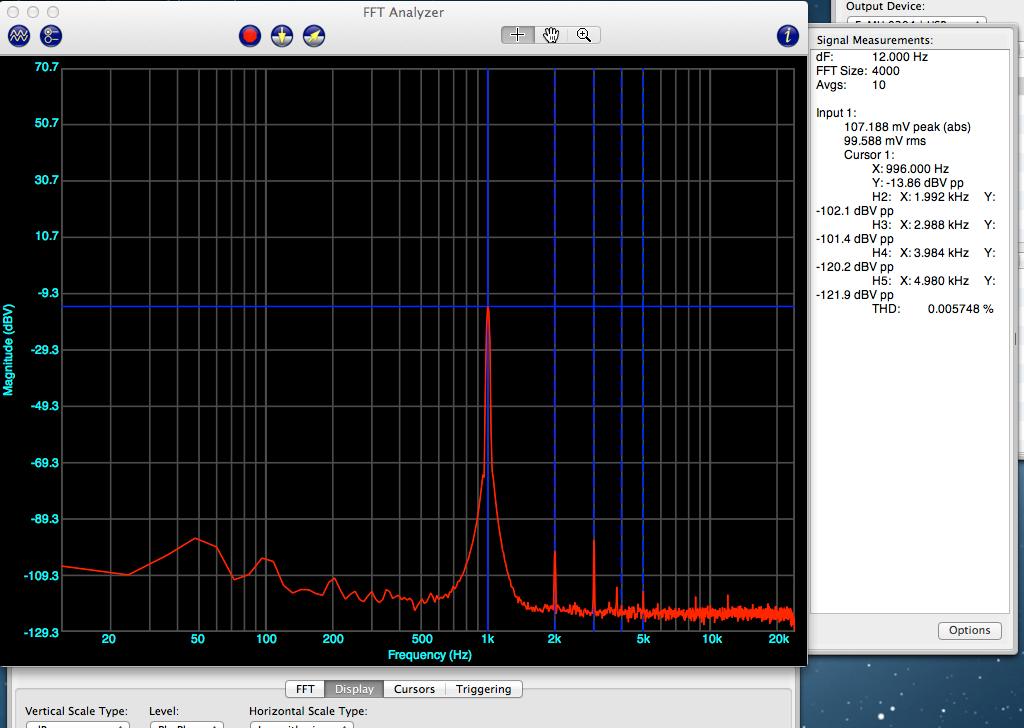
Task: Switch to the Display tab
Action: coord(354,689)
